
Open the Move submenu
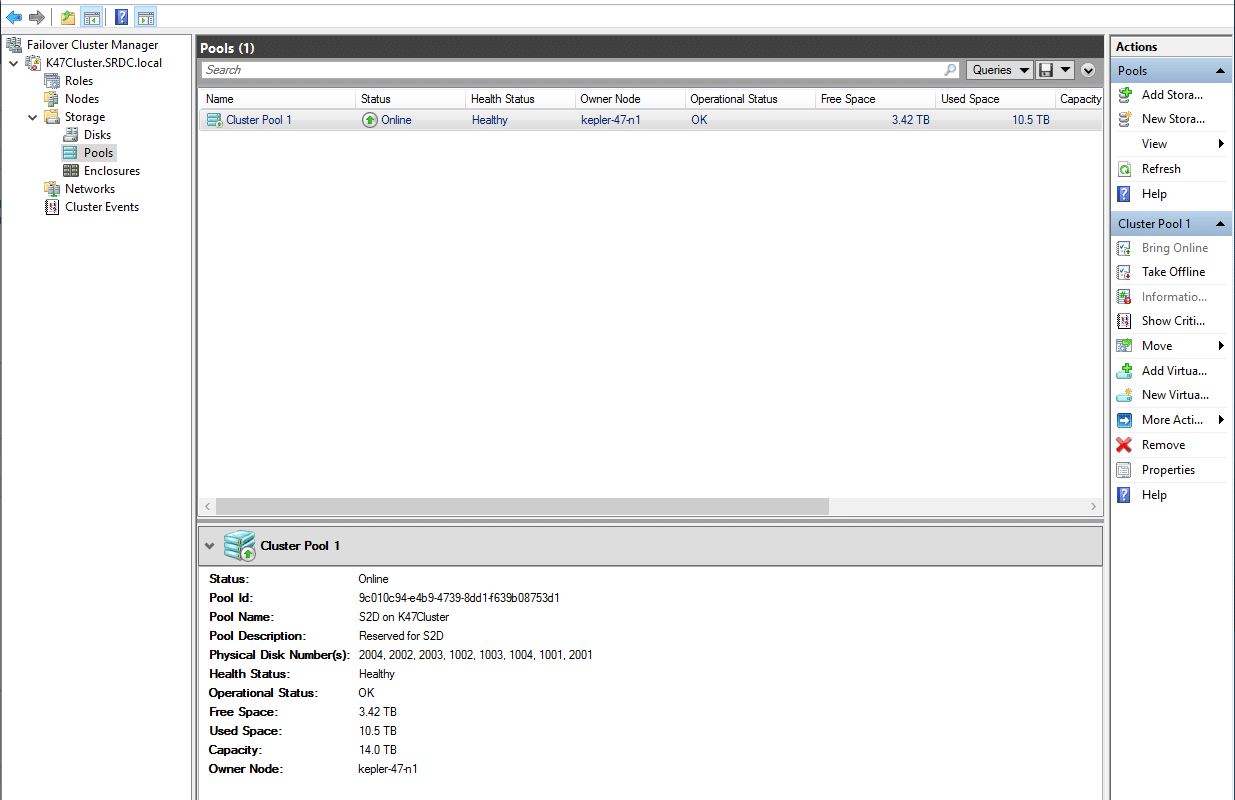1171,346
